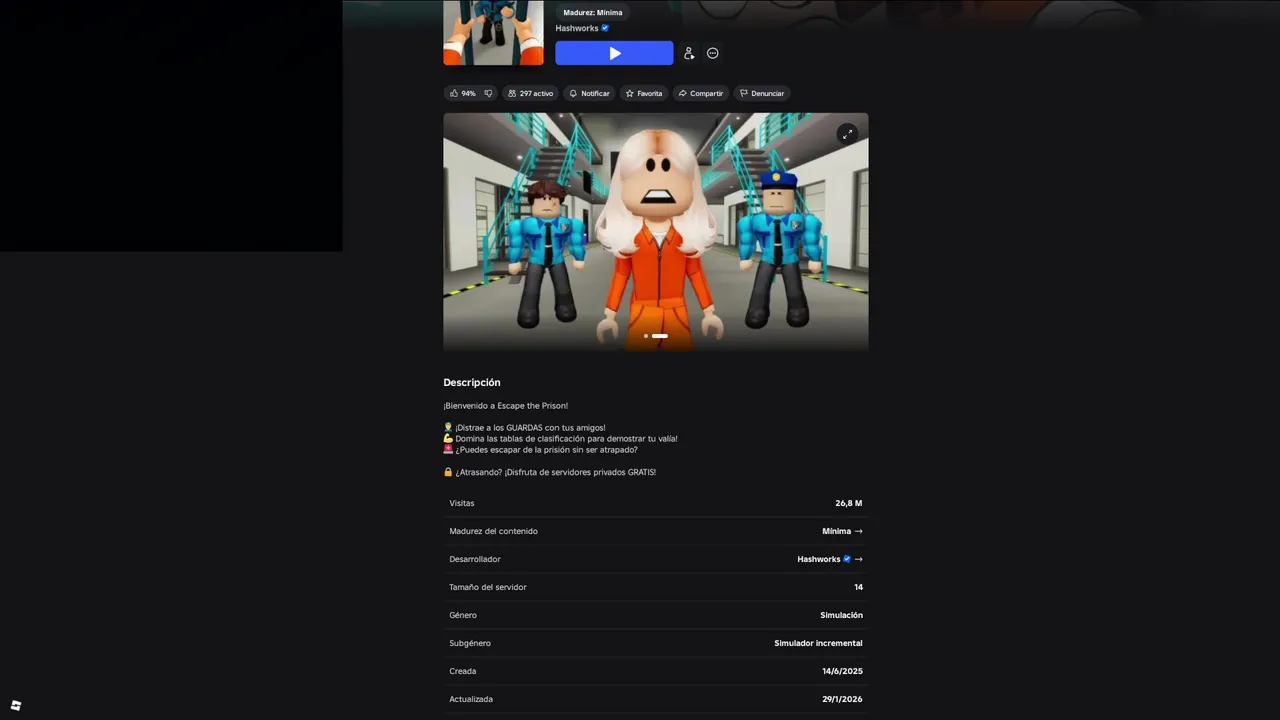The height and width of the screenshot is (720, 1280).
Task: Click the play-with-friends person icon
Action: [689, 53]
